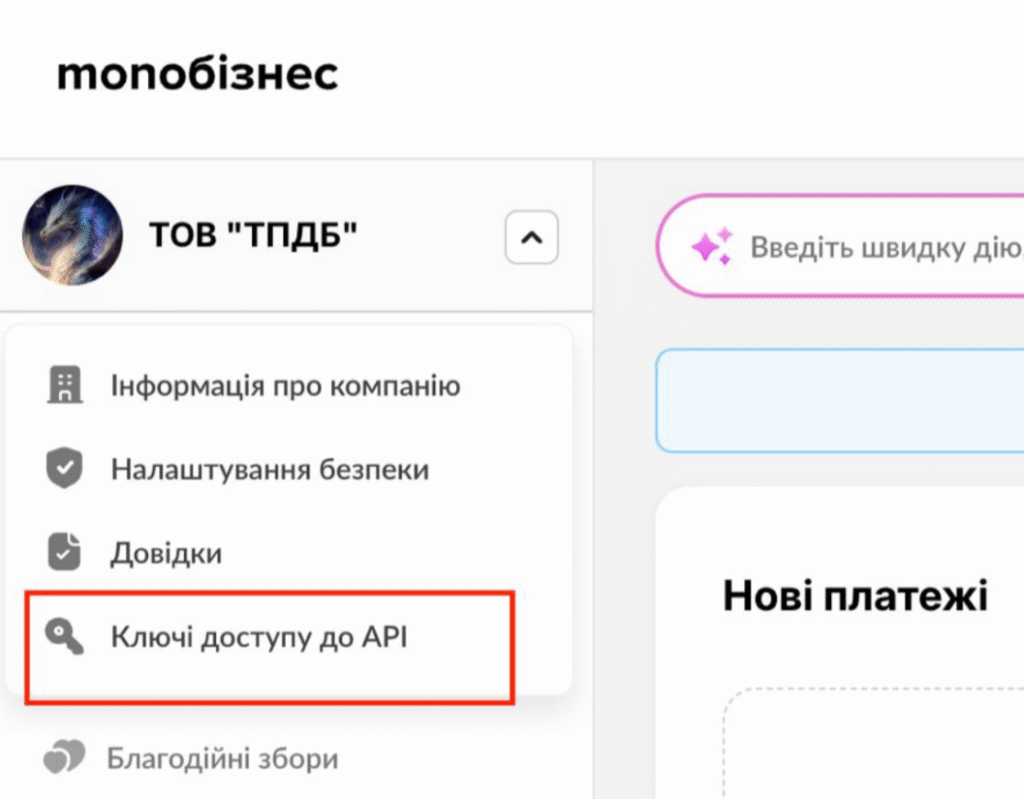Click the document icon beside Довідки
The height and width of the screenshot is (799, 1024).
point(65,552)
